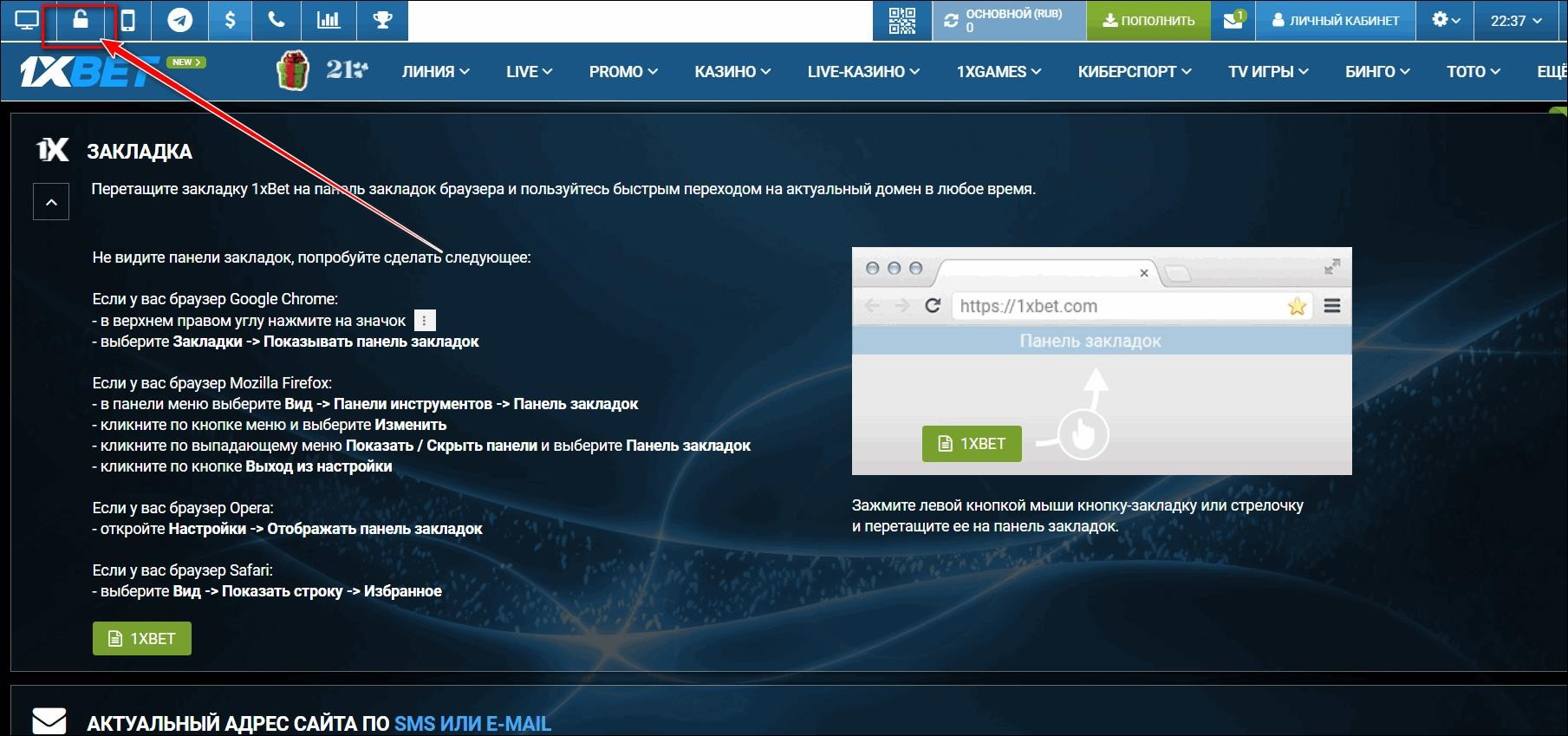Click the envelope icon beside АКТУАЛЬНЫЙ АДРЕС
This screenshot has height=736, width=1568.
49,721
